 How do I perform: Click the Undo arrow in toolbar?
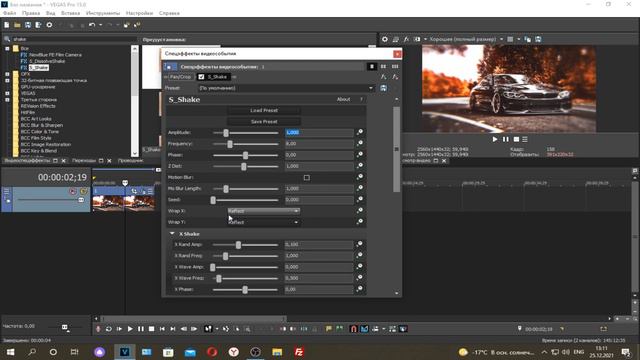pos(92,25)
